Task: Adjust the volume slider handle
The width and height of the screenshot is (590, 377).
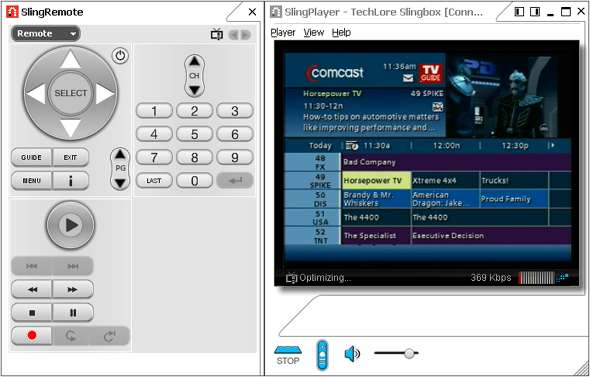Action: [x=409, y=353]
